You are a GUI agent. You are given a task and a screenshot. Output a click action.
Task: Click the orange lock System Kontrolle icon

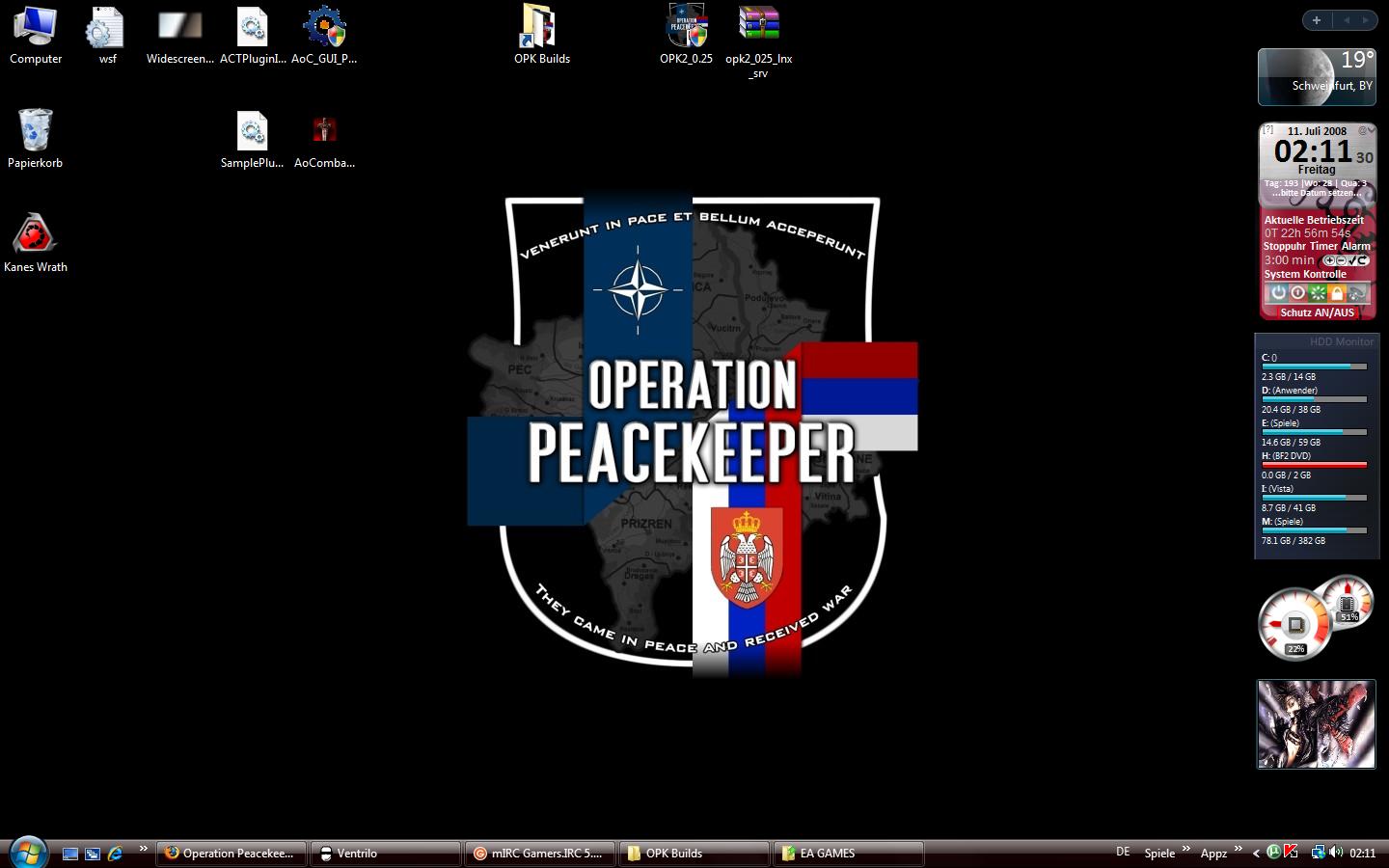[1337, 292]
